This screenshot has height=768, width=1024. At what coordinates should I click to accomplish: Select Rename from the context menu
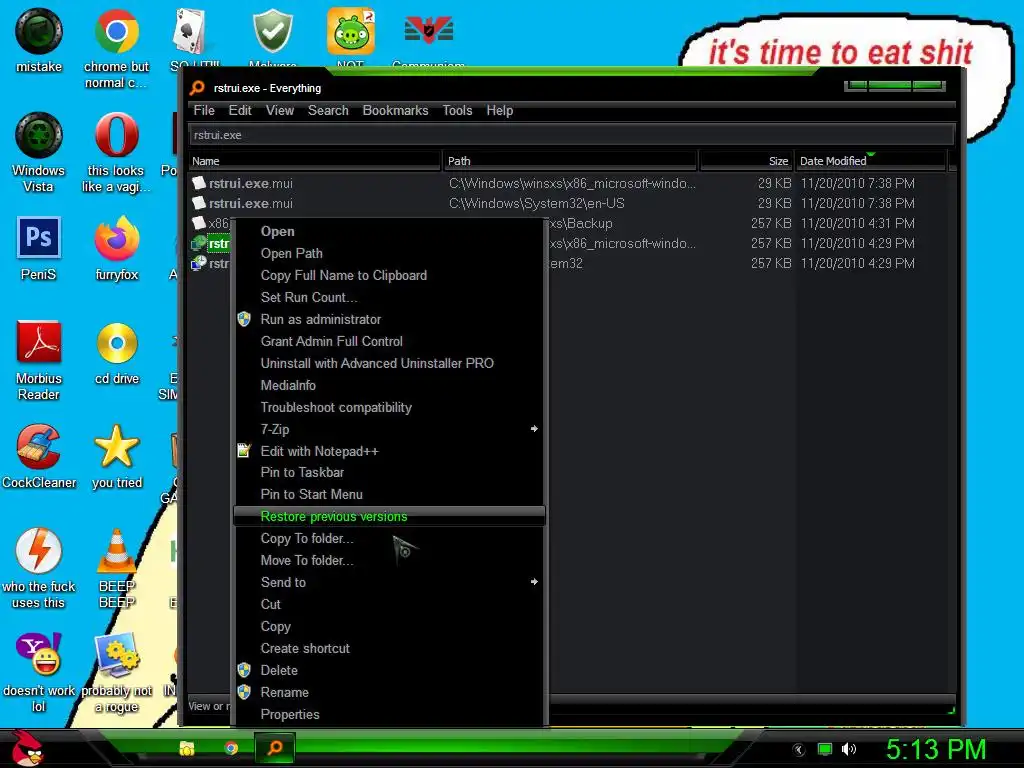click(x=389, y=692)
